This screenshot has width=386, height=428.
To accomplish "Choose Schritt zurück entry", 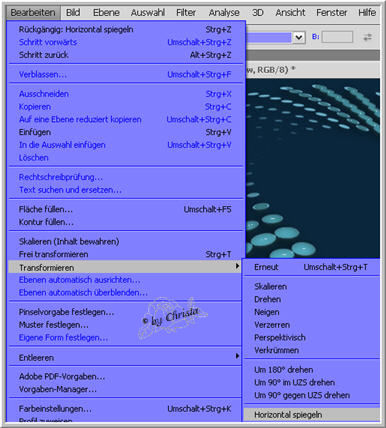I will (x=125, y=55).
